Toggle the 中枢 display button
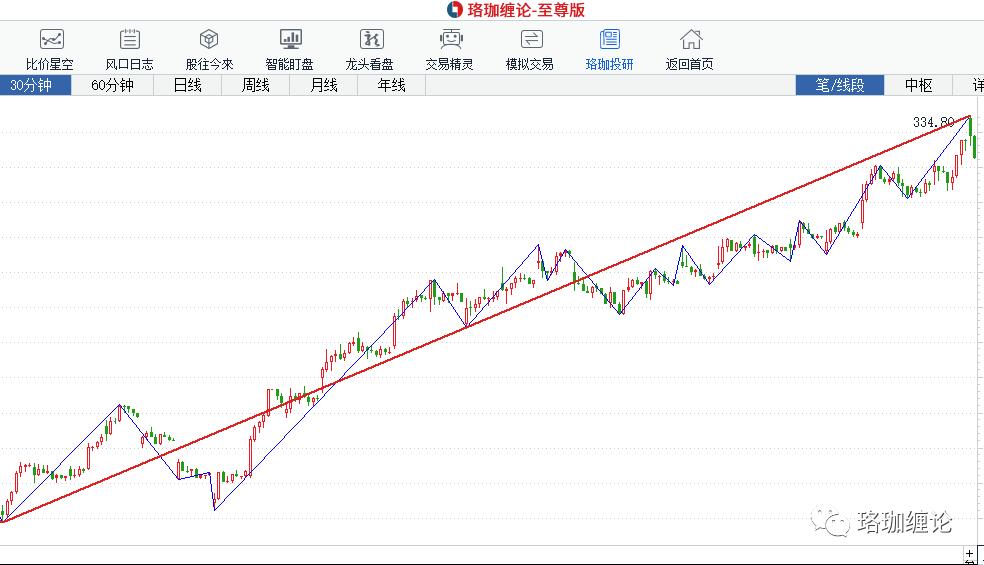 pos(919,86)
